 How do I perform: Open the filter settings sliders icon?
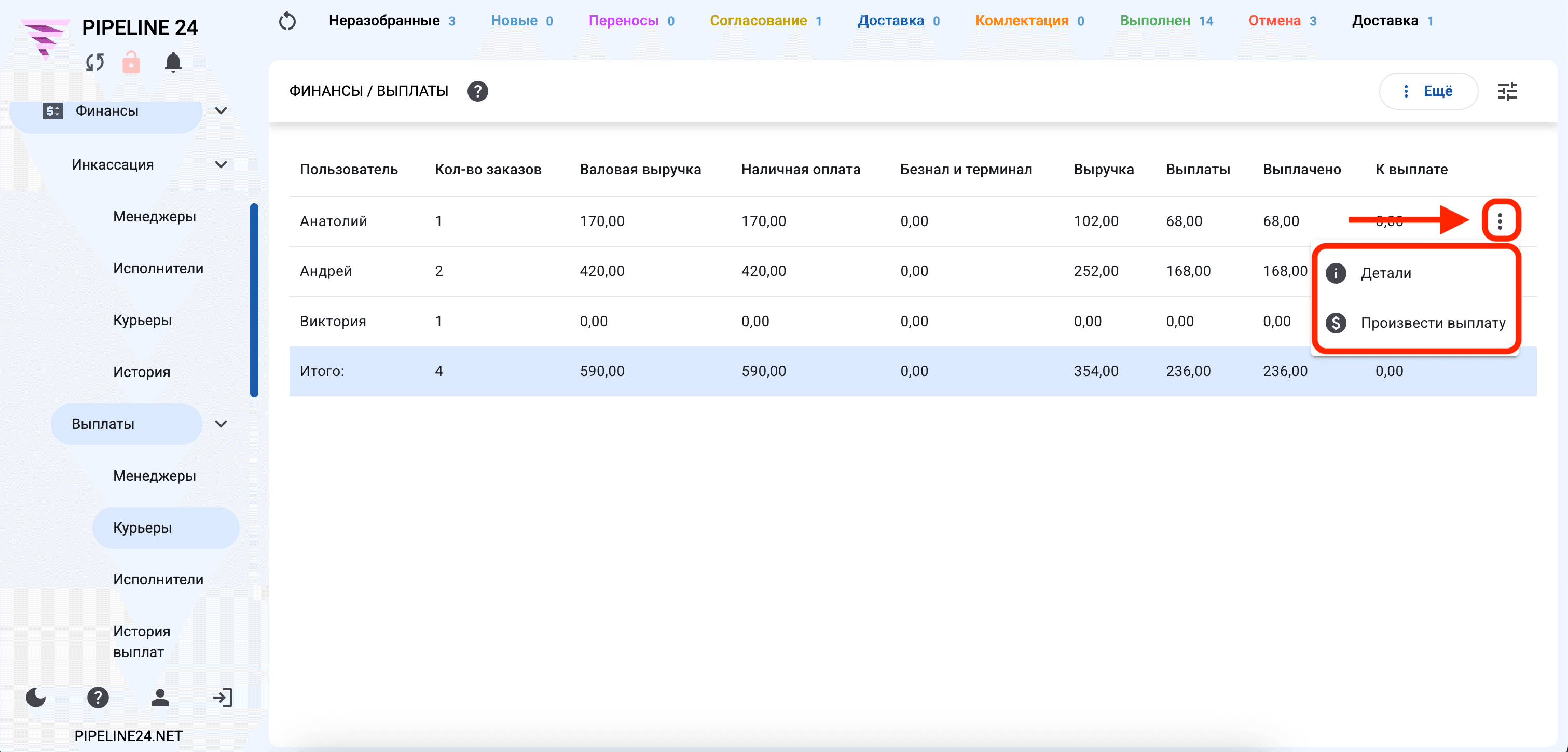click(1507, 91)
